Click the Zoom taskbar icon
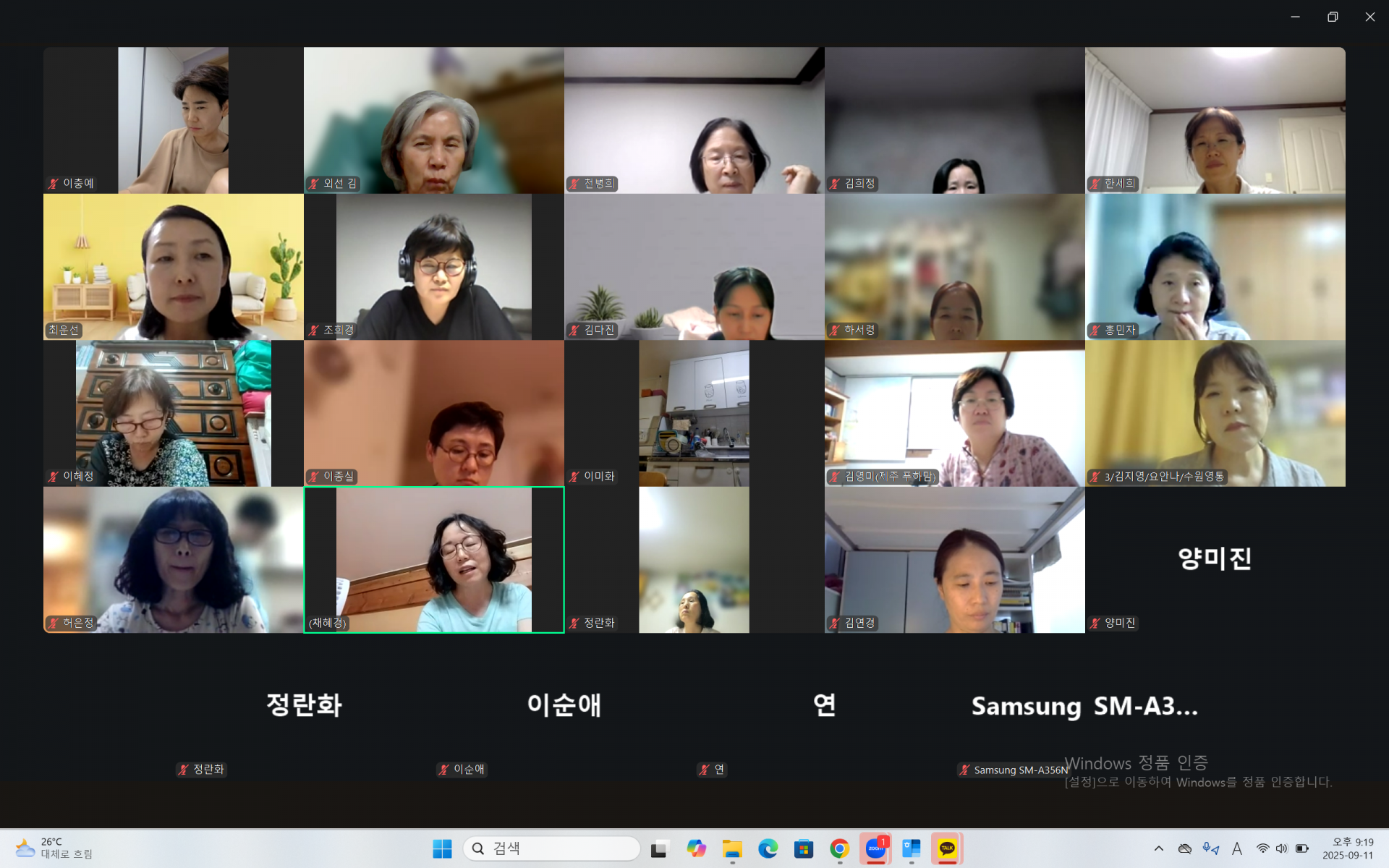 tap(875, 848)
